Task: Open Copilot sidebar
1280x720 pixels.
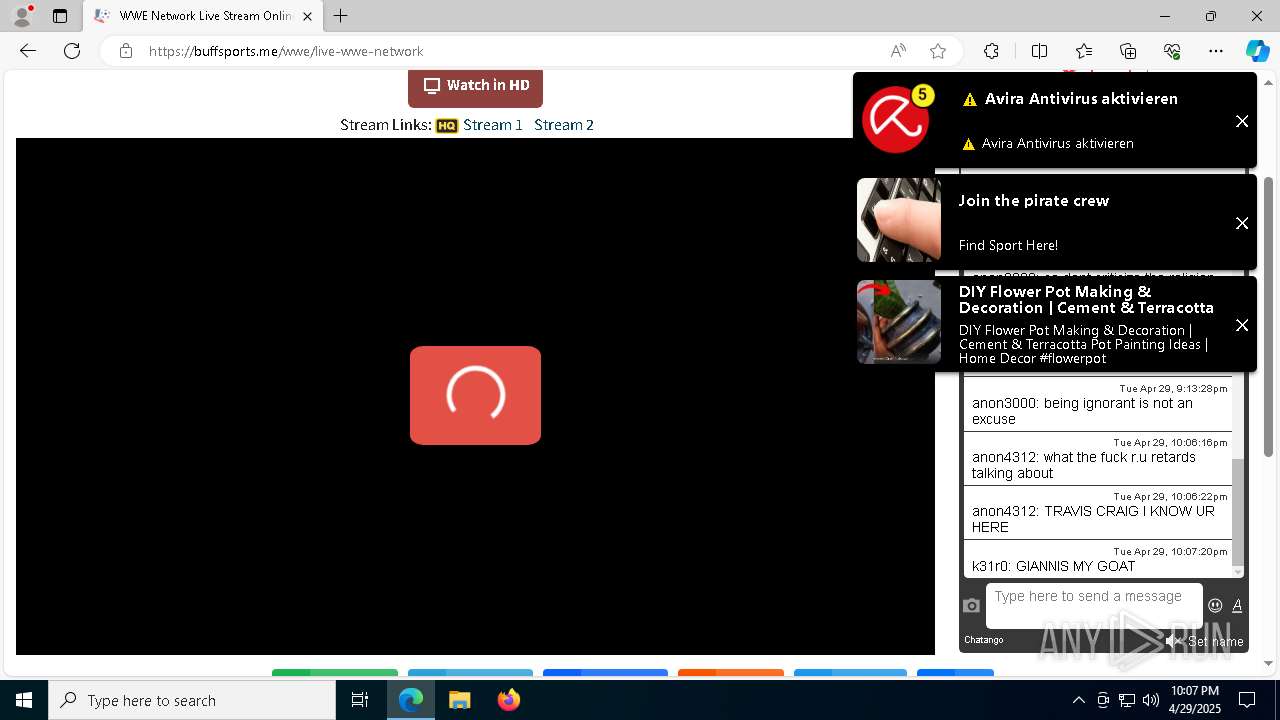Action: point(1257,51)
